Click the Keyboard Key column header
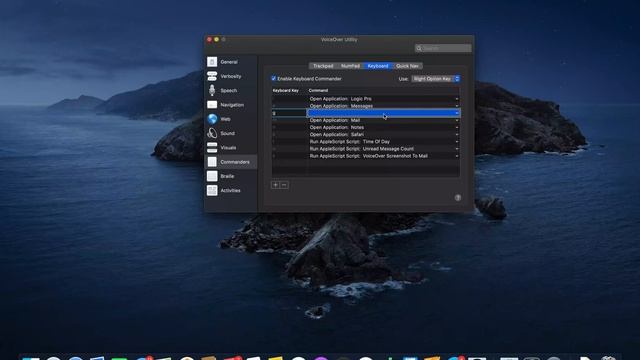 click(x=286, y=90)
